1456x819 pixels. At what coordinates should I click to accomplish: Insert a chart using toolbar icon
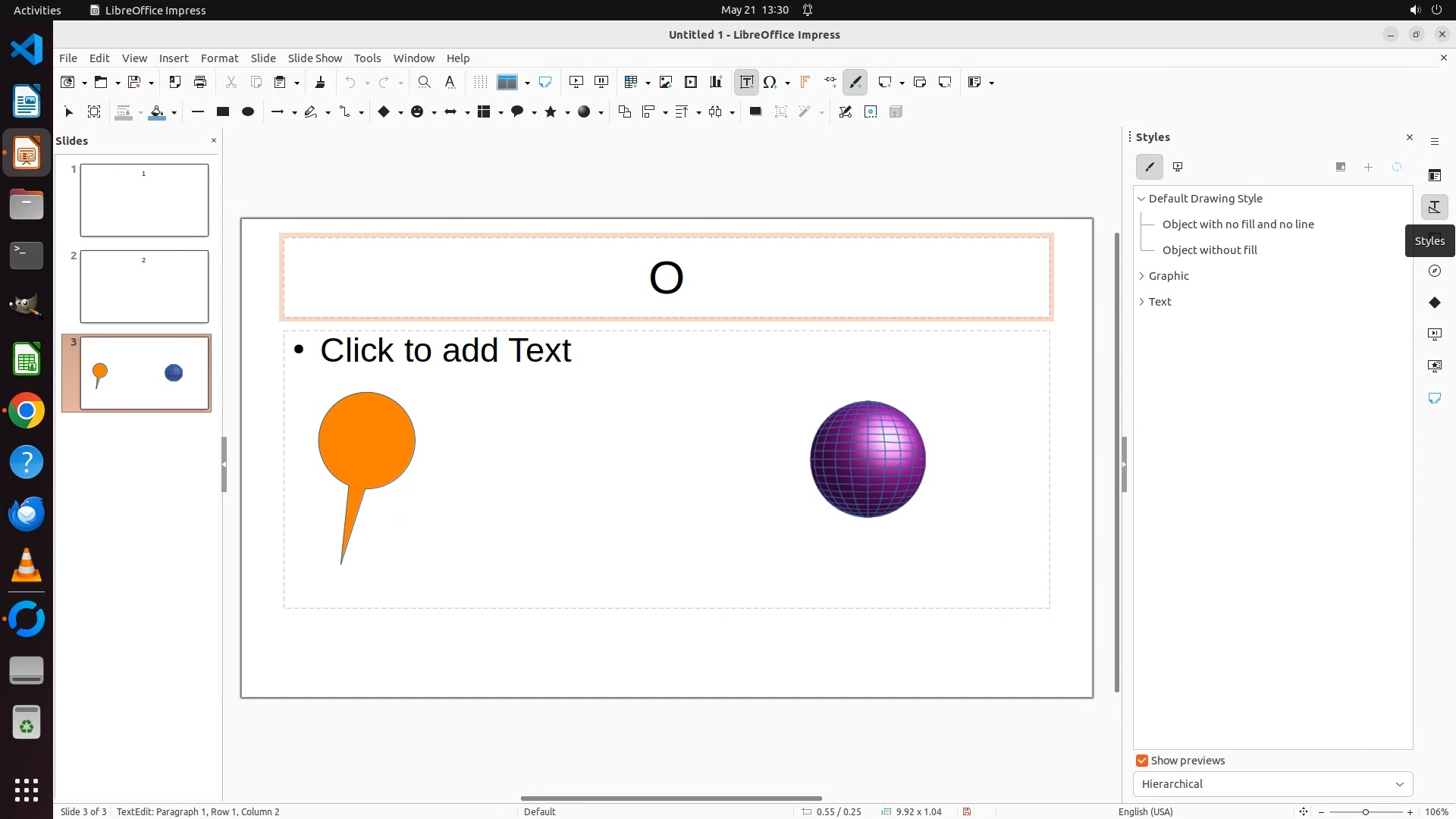(x=716, y=83)
